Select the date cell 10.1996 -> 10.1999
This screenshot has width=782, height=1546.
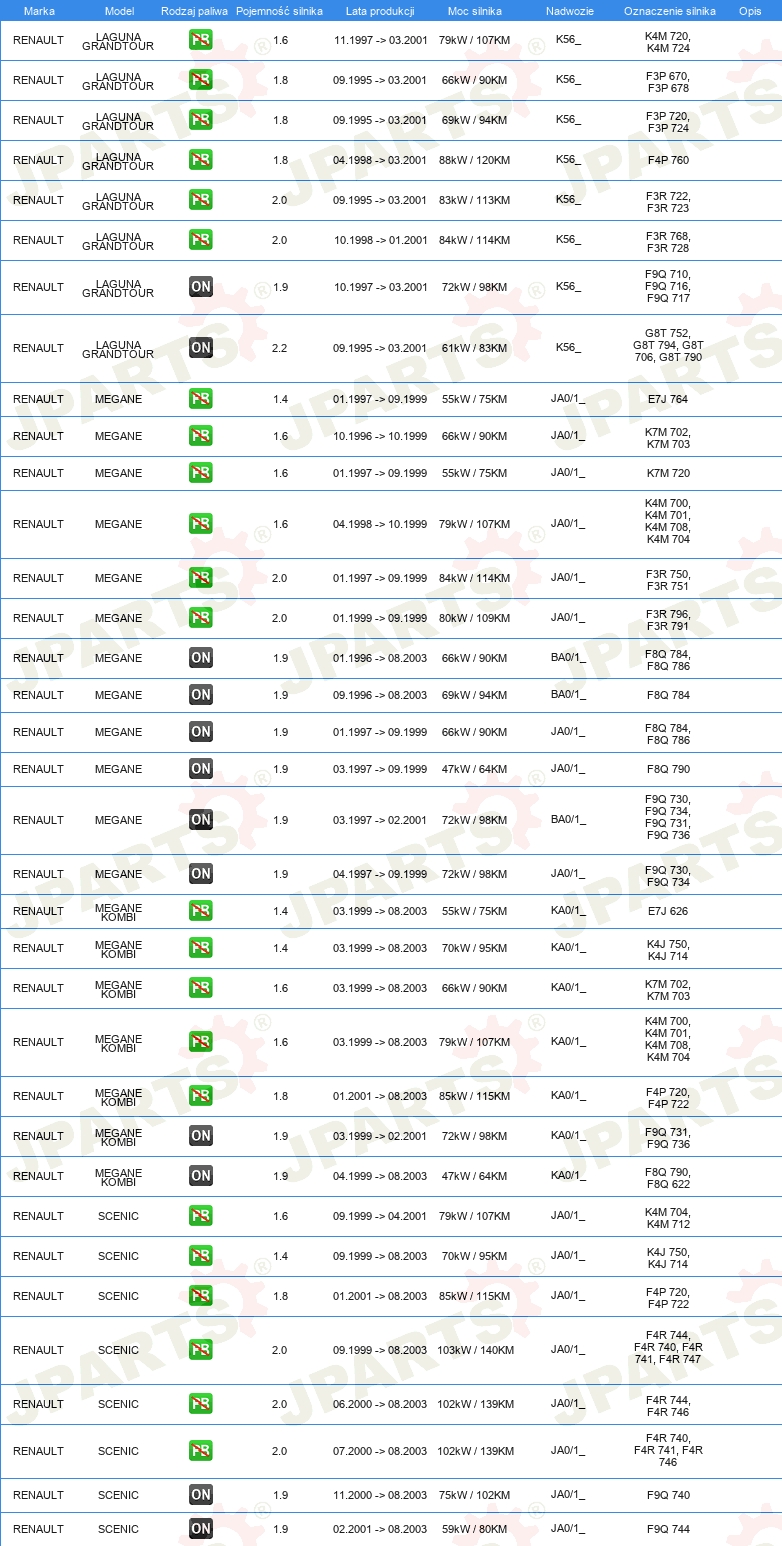380,436
